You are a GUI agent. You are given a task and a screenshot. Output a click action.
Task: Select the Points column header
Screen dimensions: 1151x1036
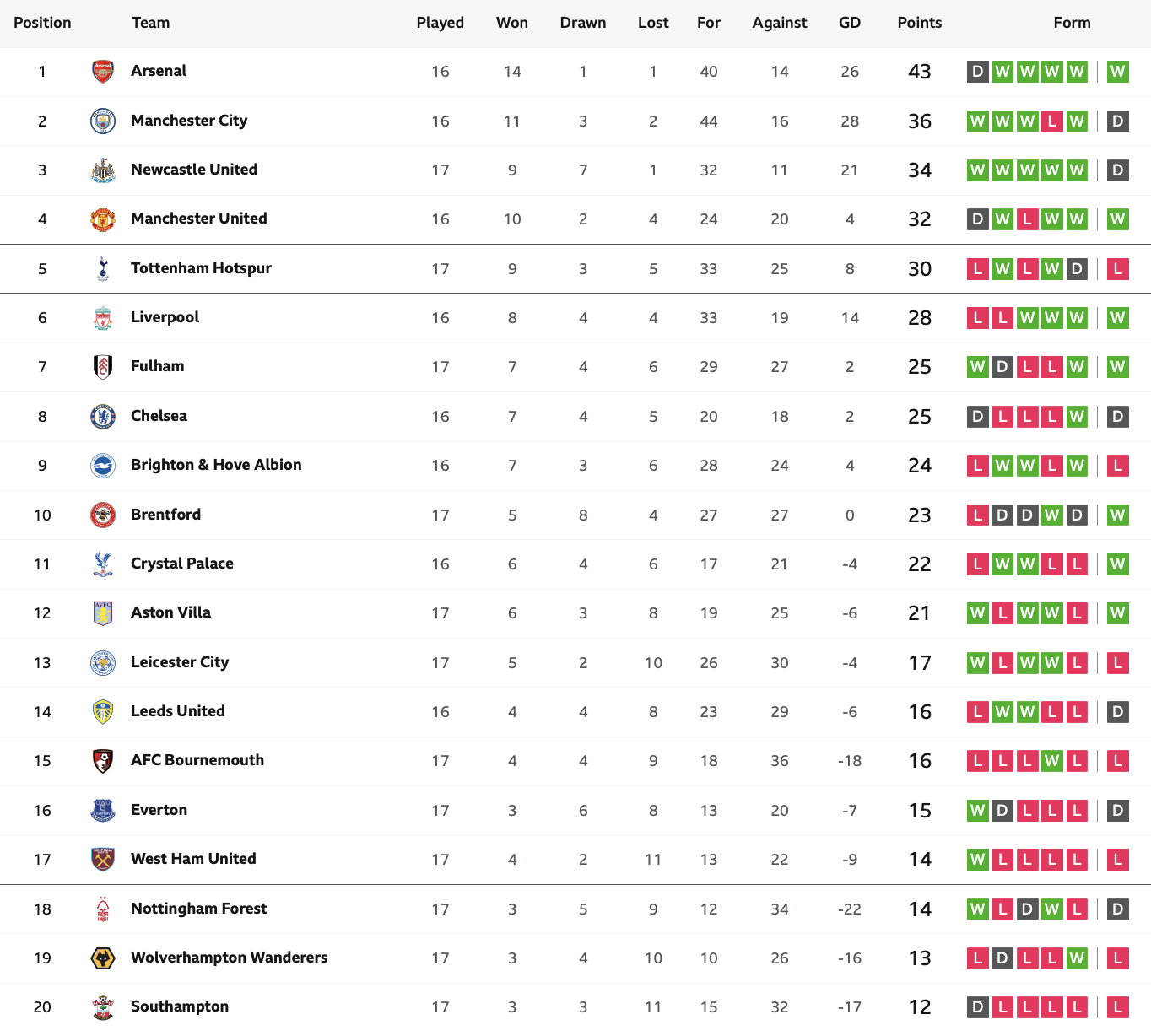point(919,23)
